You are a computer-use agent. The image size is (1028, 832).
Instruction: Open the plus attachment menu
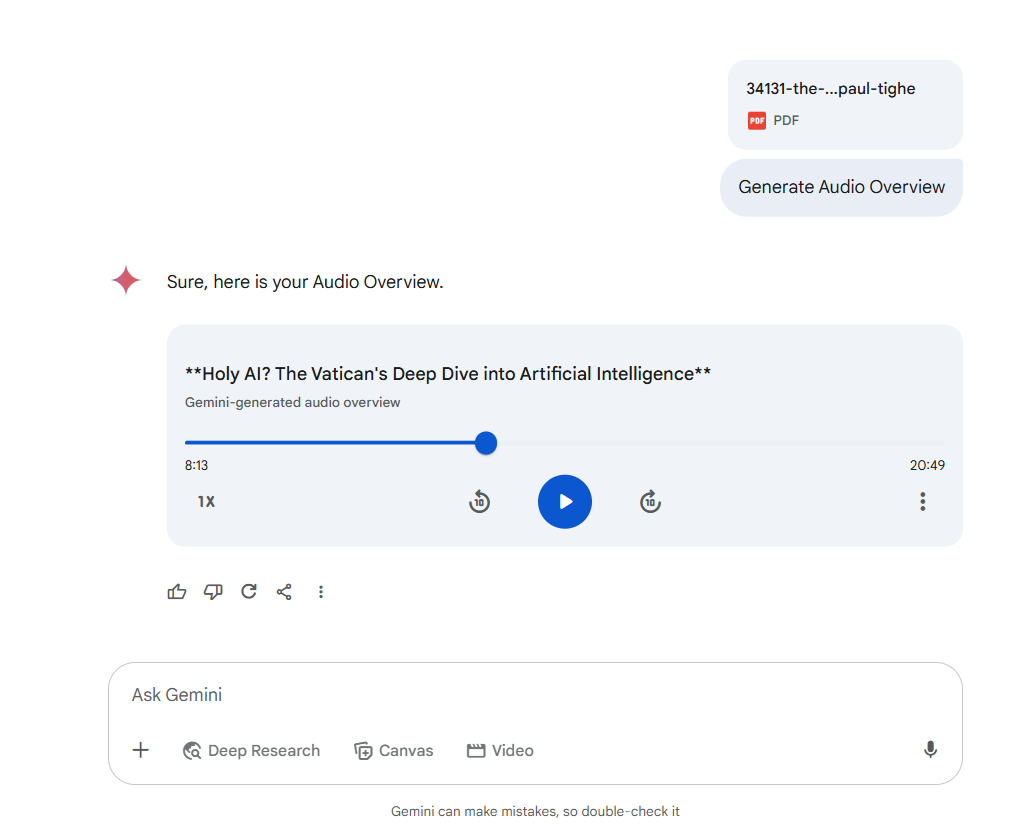point(140,750)
